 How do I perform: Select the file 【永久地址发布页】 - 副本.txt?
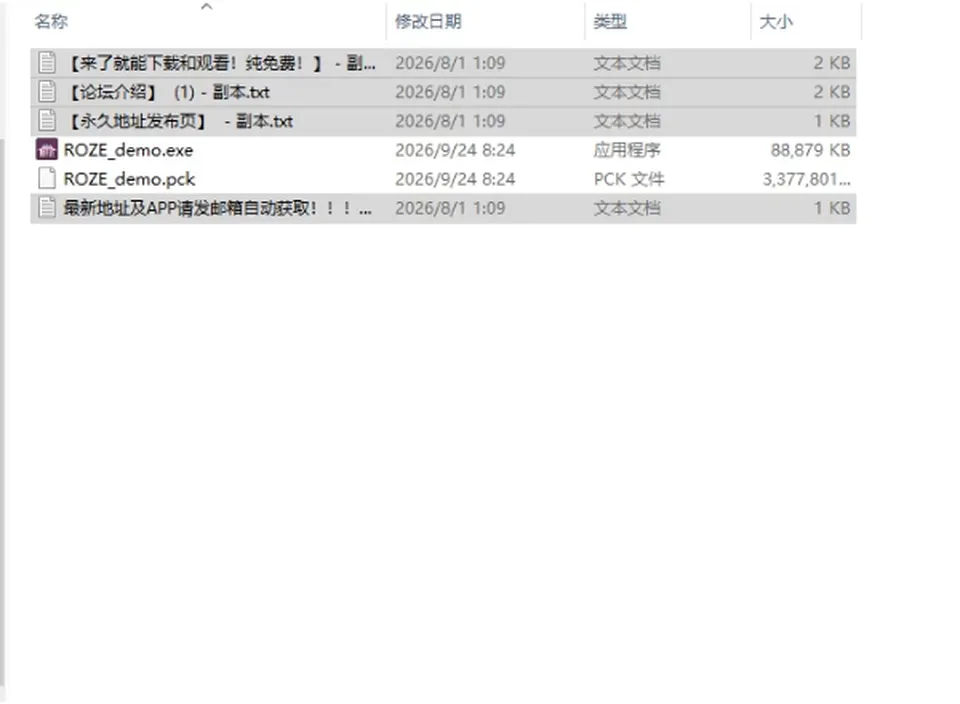179,121
